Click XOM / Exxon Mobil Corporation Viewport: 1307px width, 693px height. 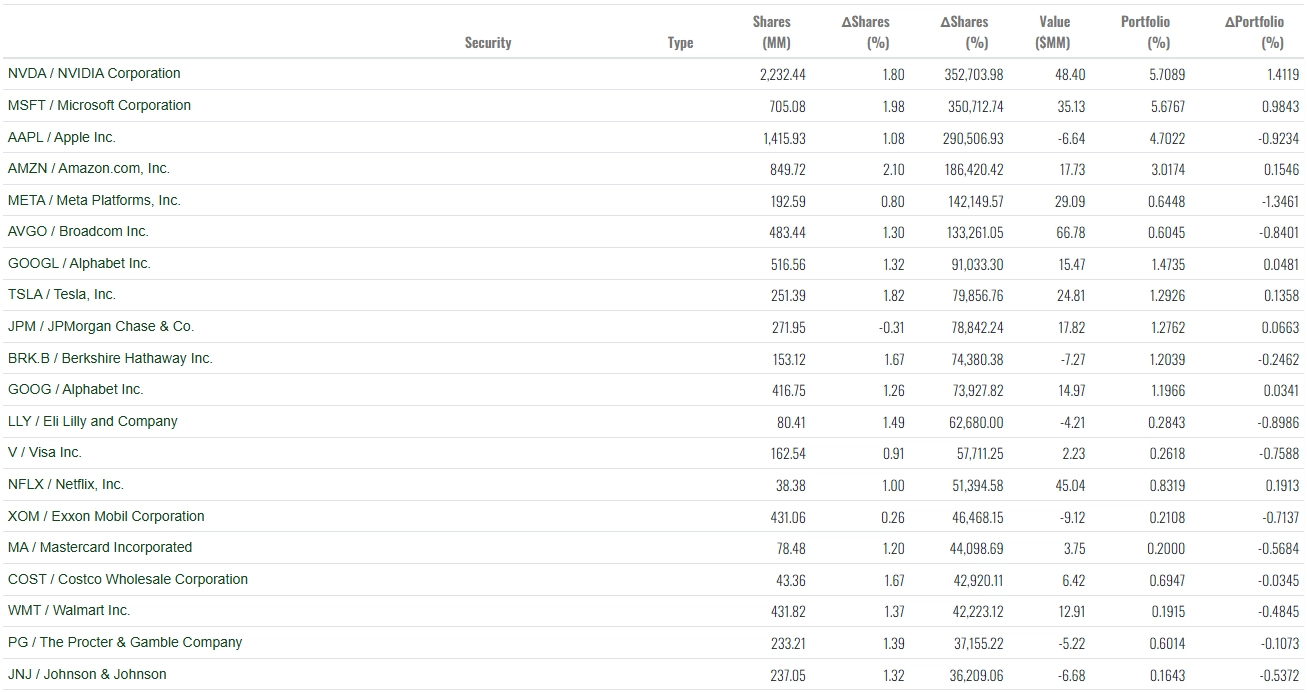click(x=106, y=516)
